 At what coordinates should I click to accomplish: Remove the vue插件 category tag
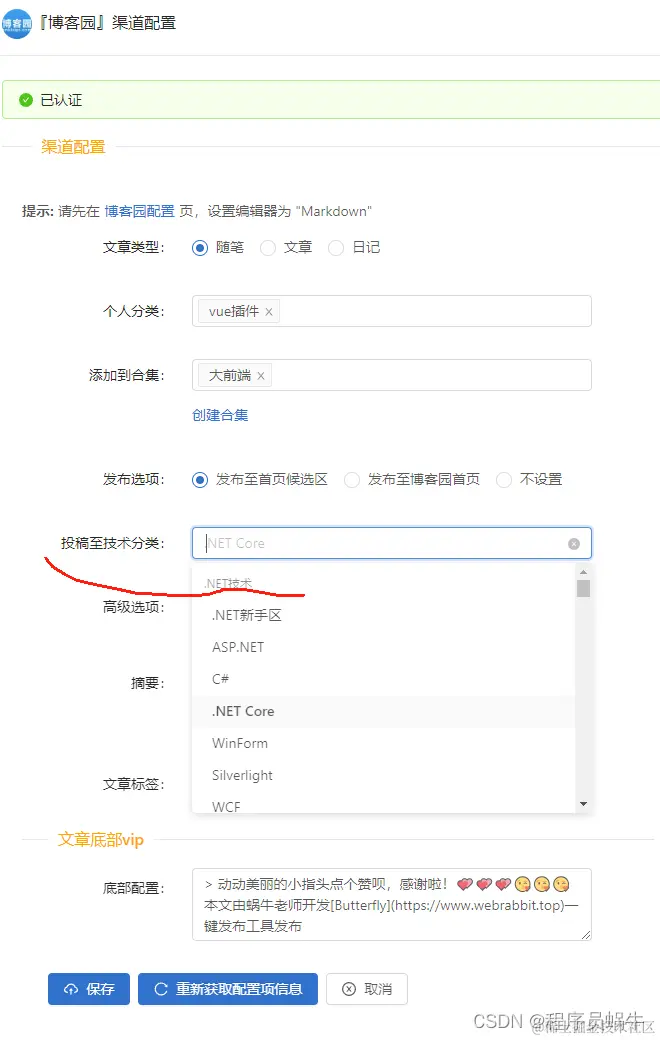(269, 312)
